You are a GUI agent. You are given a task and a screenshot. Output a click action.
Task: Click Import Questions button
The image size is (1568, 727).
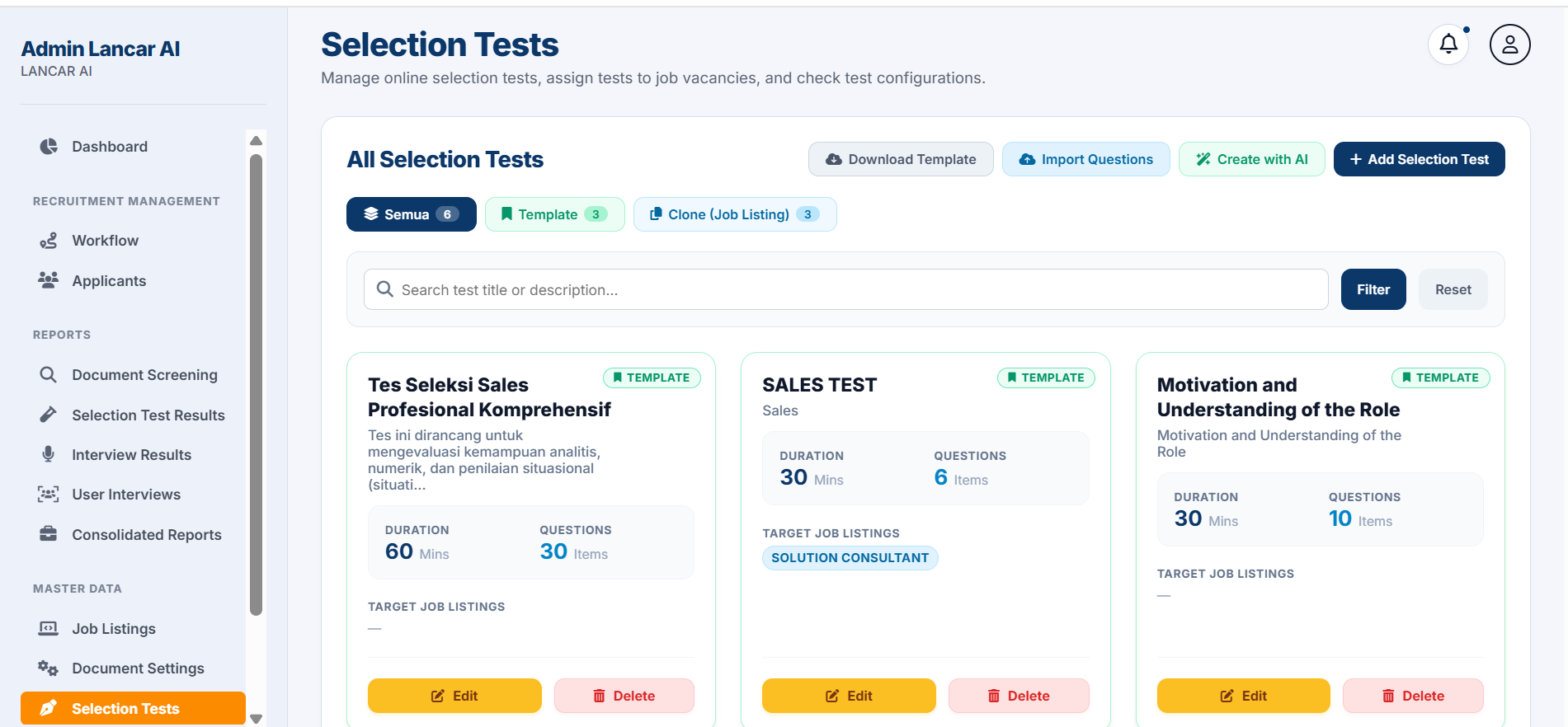(1086, 159)
